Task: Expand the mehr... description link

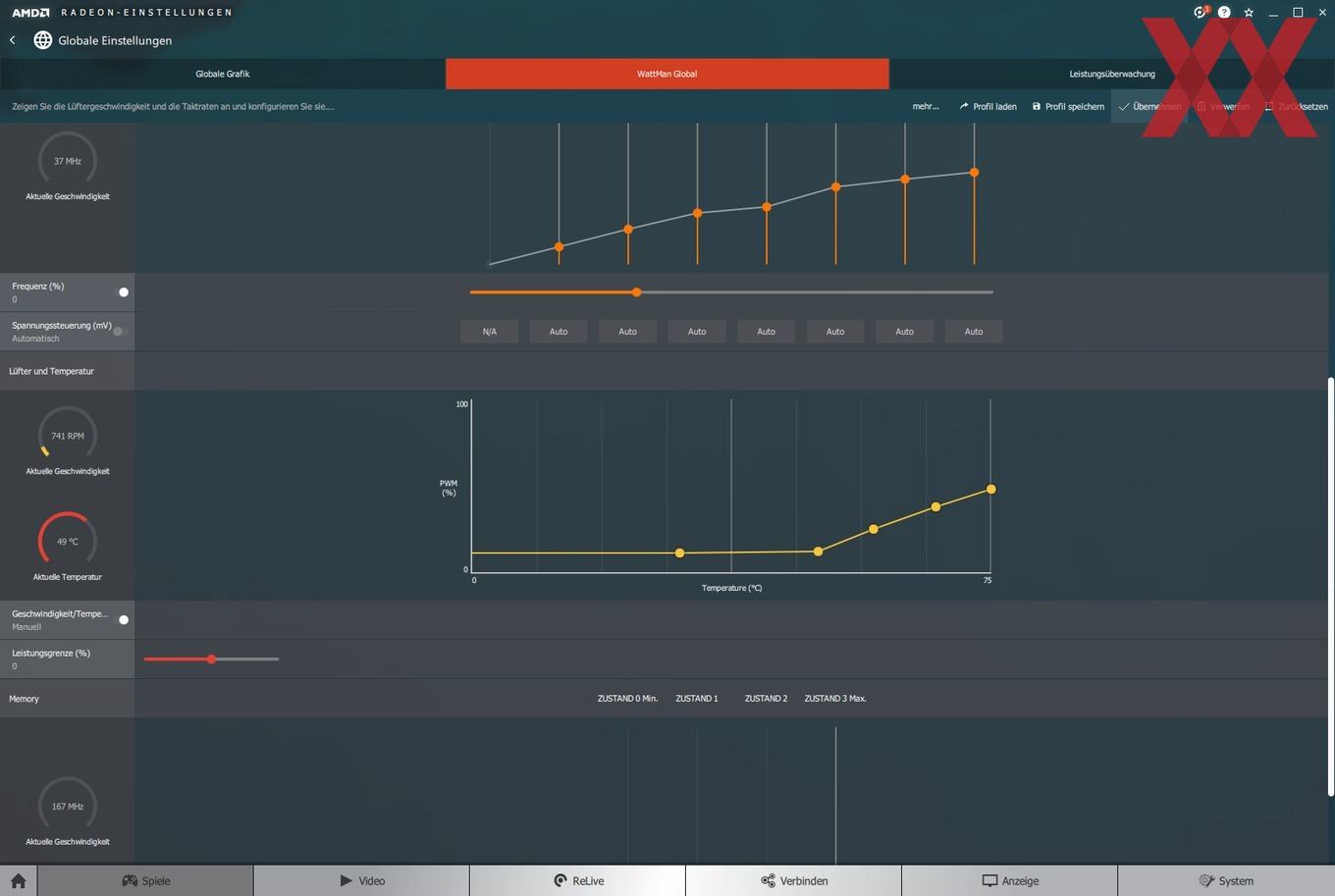Action: pos(926,106)
